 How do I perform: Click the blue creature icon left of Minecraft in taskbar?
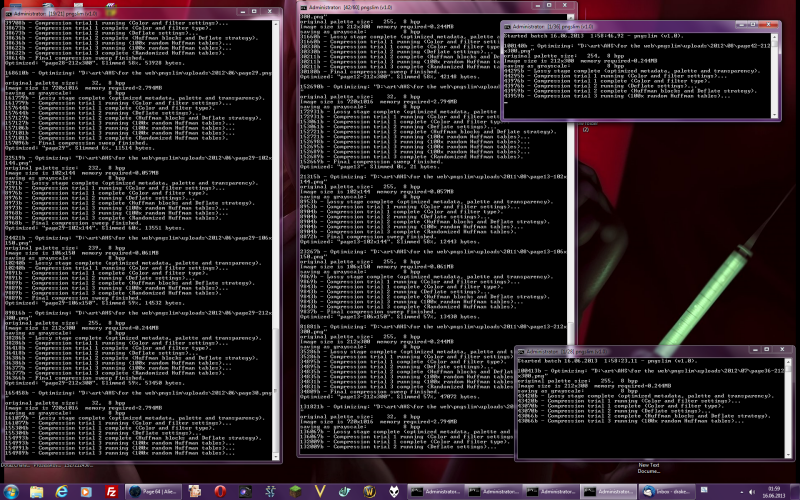[270, 492]
